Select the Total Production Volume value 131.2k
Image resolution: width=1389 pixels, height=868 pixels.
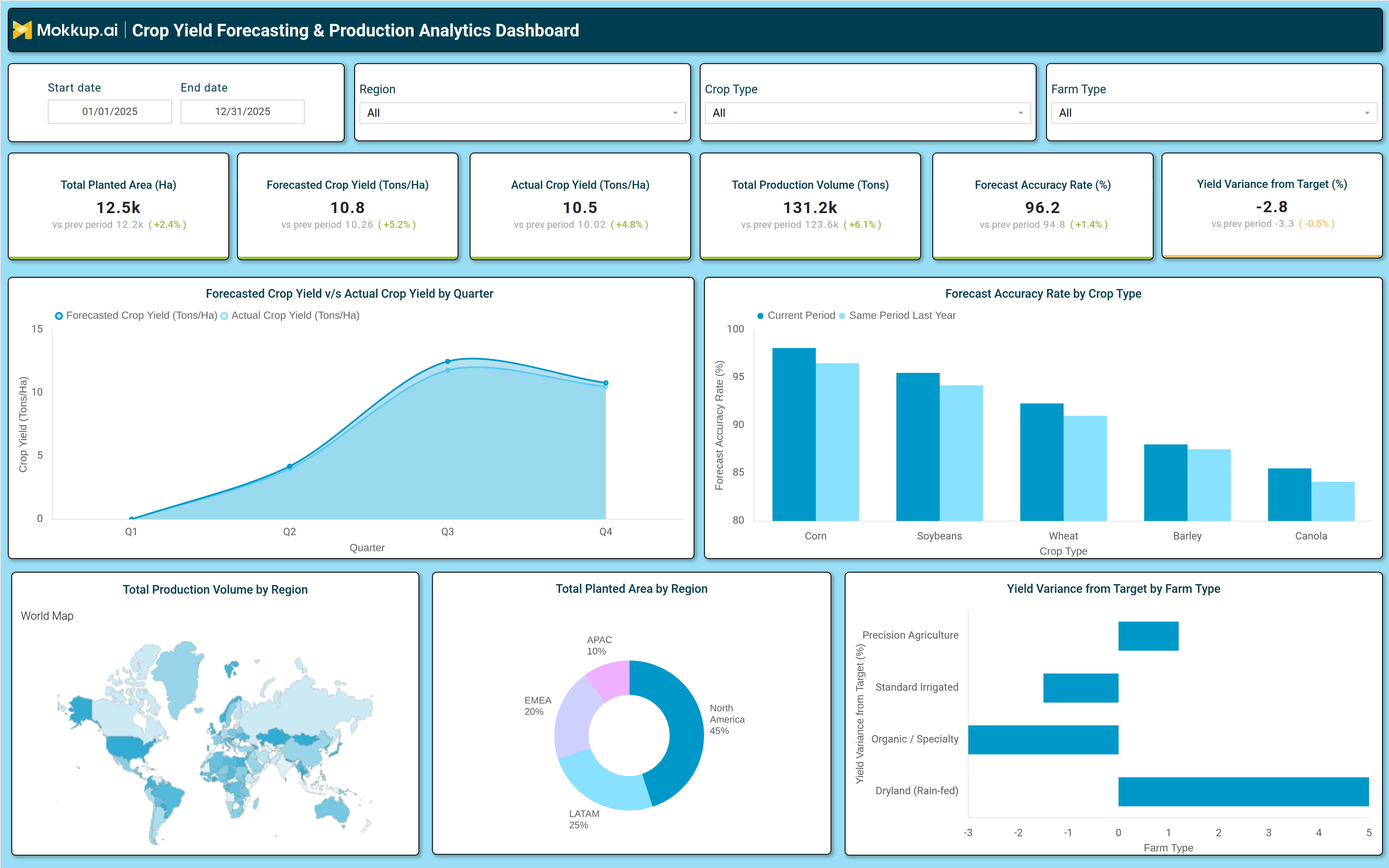click(810, 207)
